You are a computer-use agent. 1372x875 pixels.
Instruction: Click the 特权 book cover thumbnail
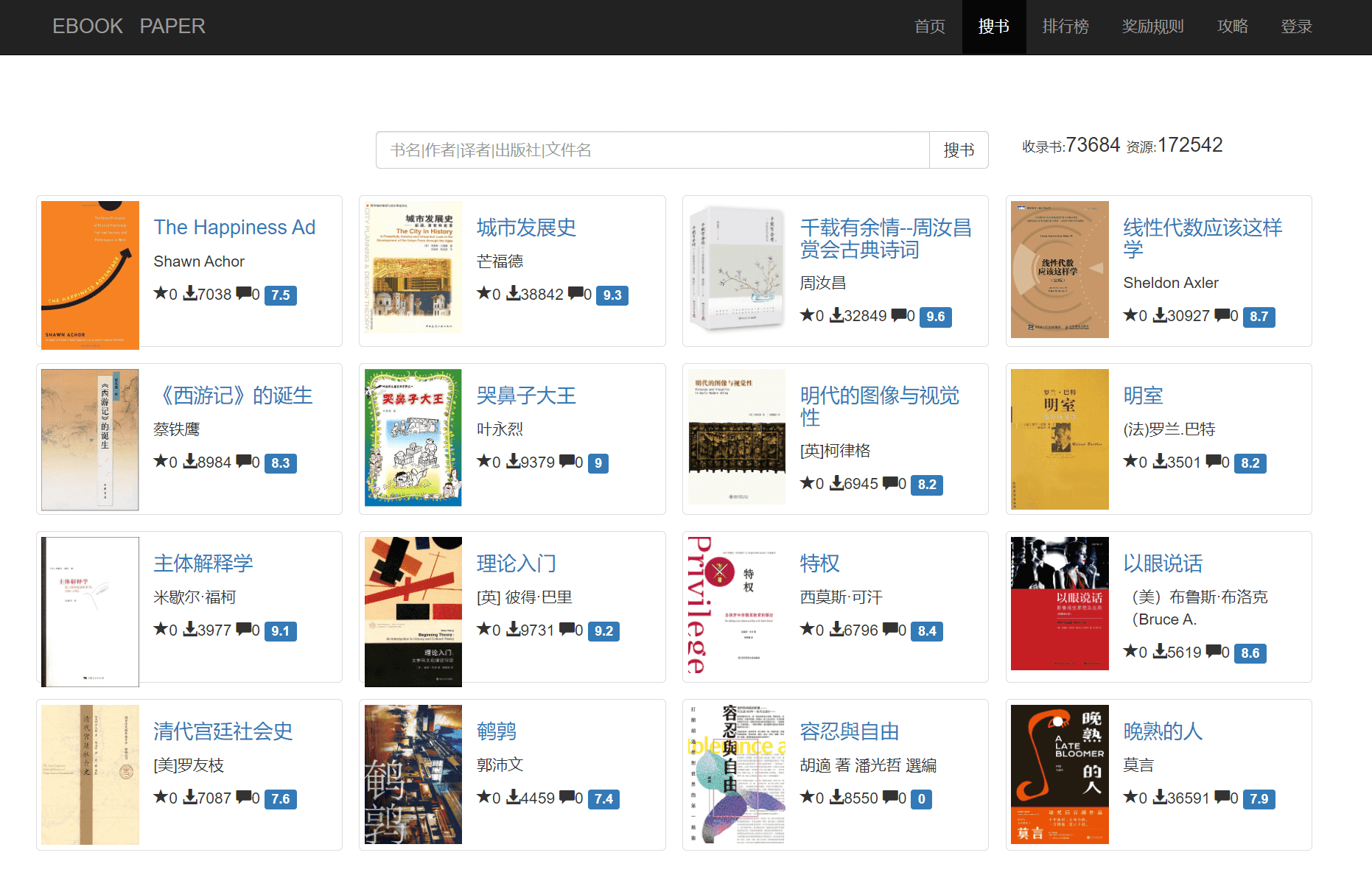click(736, 607)
